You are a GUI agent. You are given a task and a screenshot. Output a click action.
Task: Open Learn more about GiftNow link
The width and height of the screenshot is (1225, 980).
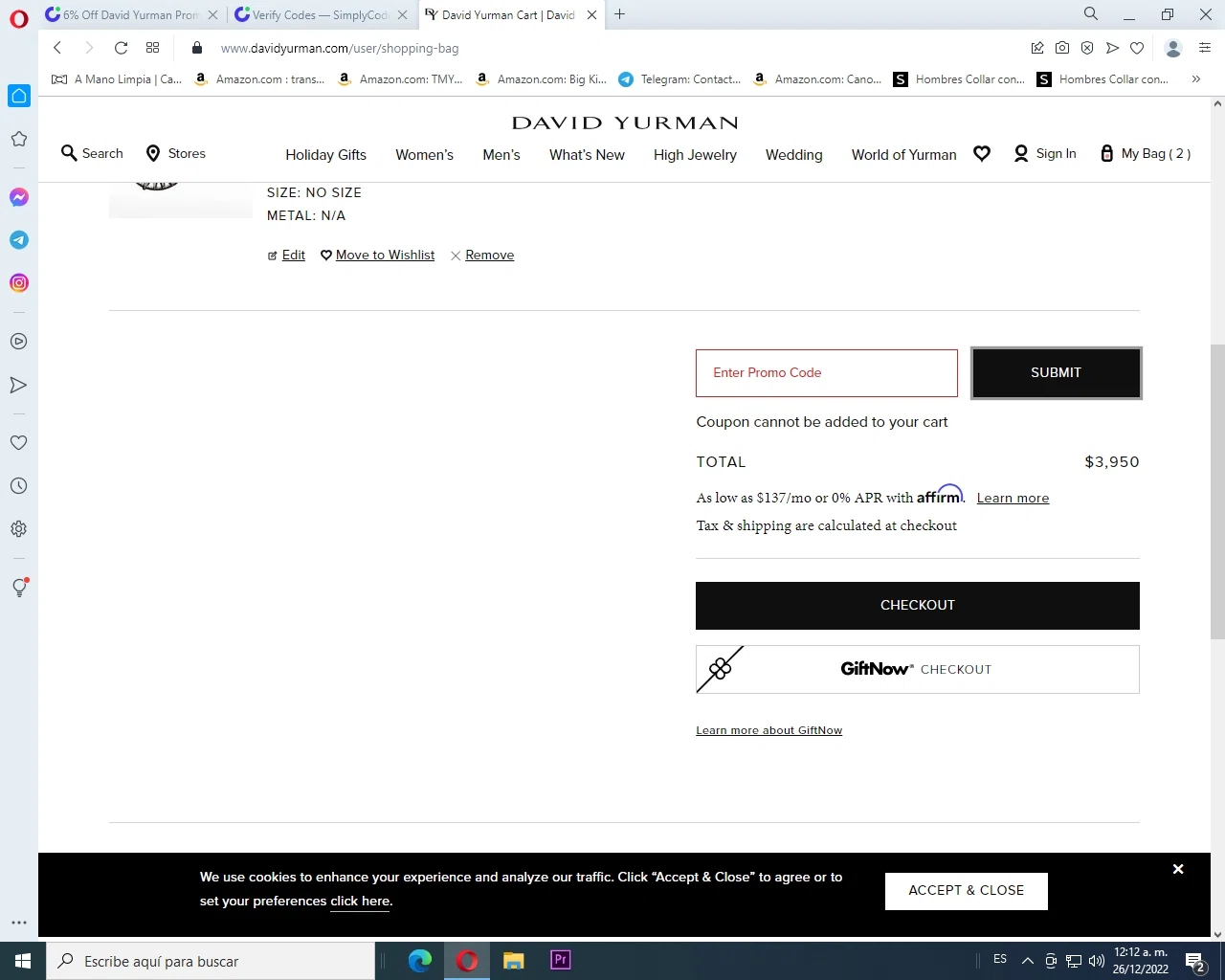pyautogui.click(x=768, y=730)
